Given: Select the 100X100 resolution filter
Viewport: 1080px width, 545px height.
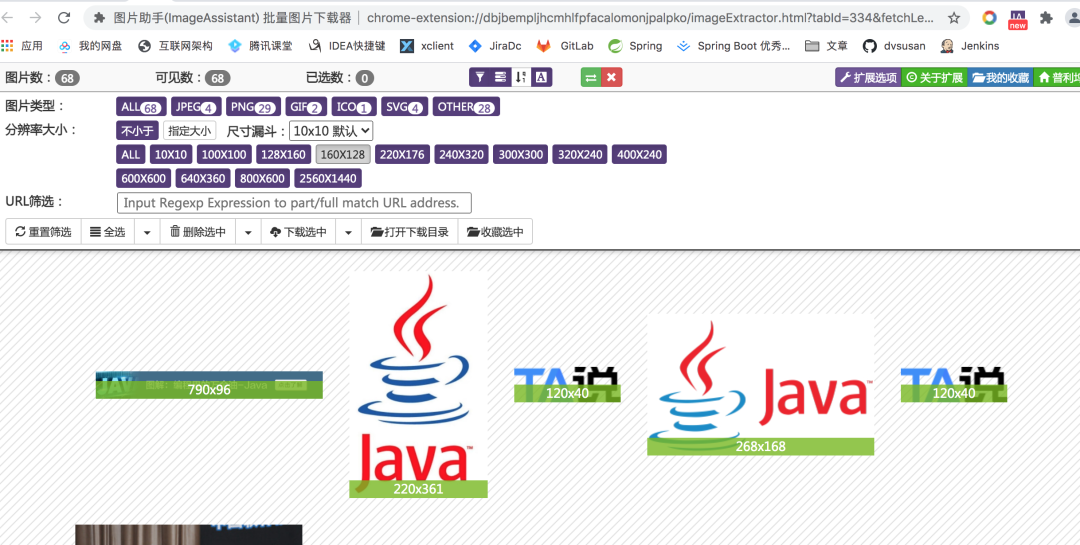Looking at the screenshot, I should 225,154.
